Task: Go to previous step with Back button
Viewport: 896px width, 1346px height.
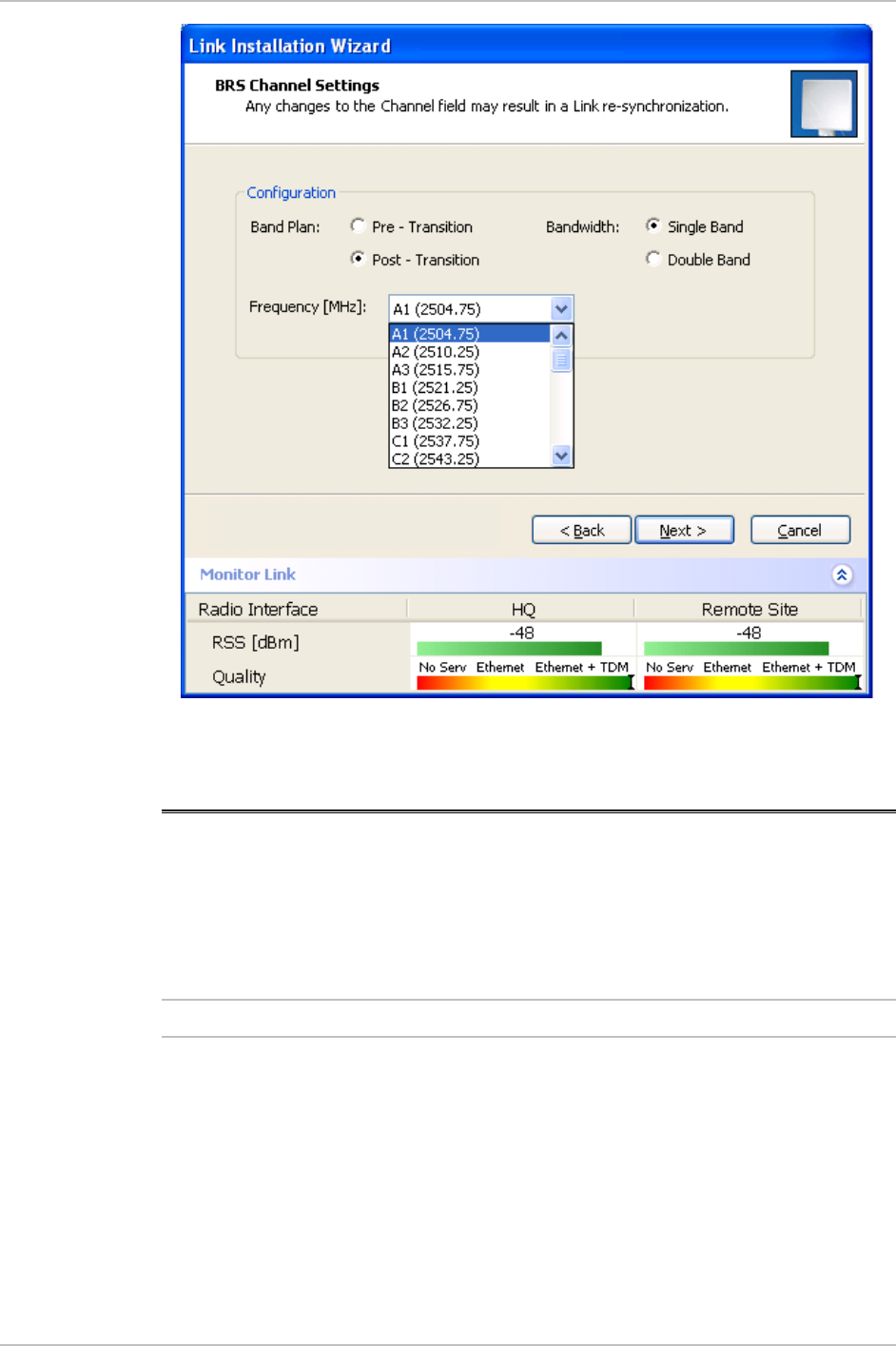Action: [581, 530]
